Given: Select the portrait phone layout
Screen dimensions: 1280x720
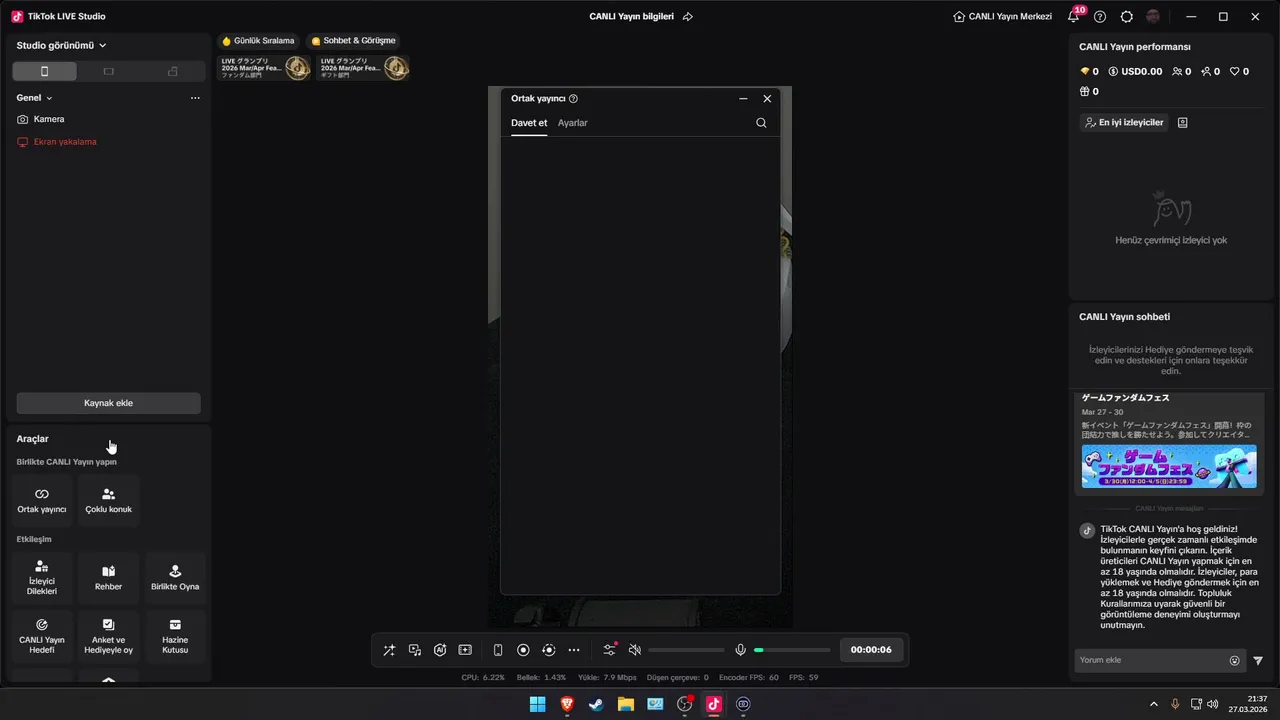Looking at the screenshot, I should [44, 71].
